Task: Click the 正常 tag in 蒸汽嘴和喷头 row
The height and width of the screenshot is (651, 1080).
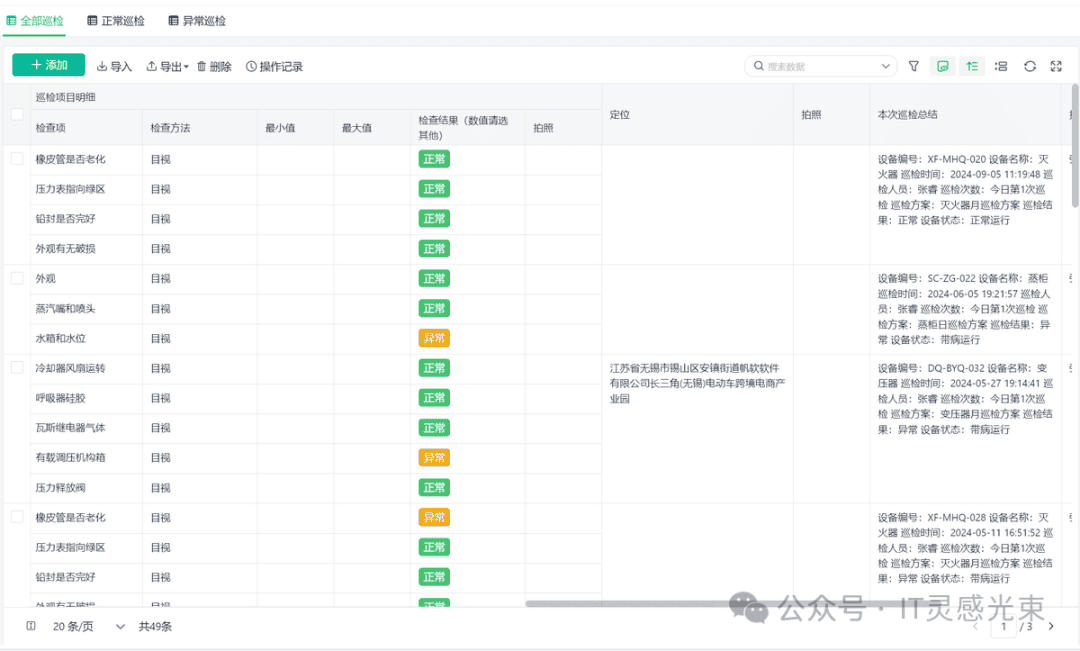Action: (x=434, y=309)
